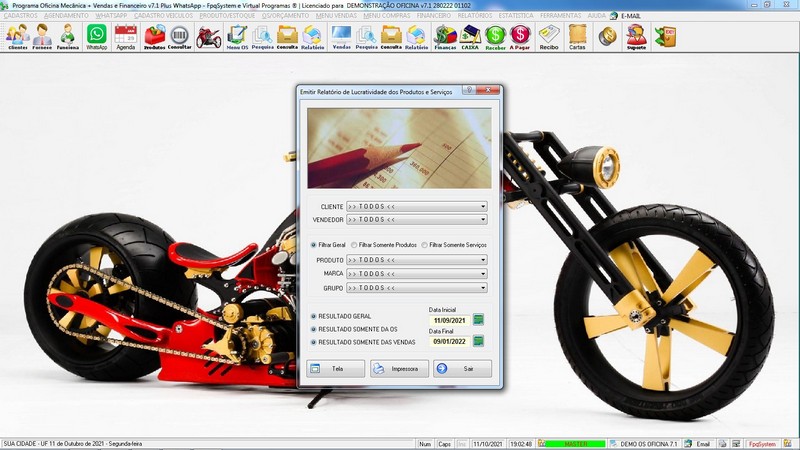Choose RESULTADO GERAL radio button

tap(314, 316)
